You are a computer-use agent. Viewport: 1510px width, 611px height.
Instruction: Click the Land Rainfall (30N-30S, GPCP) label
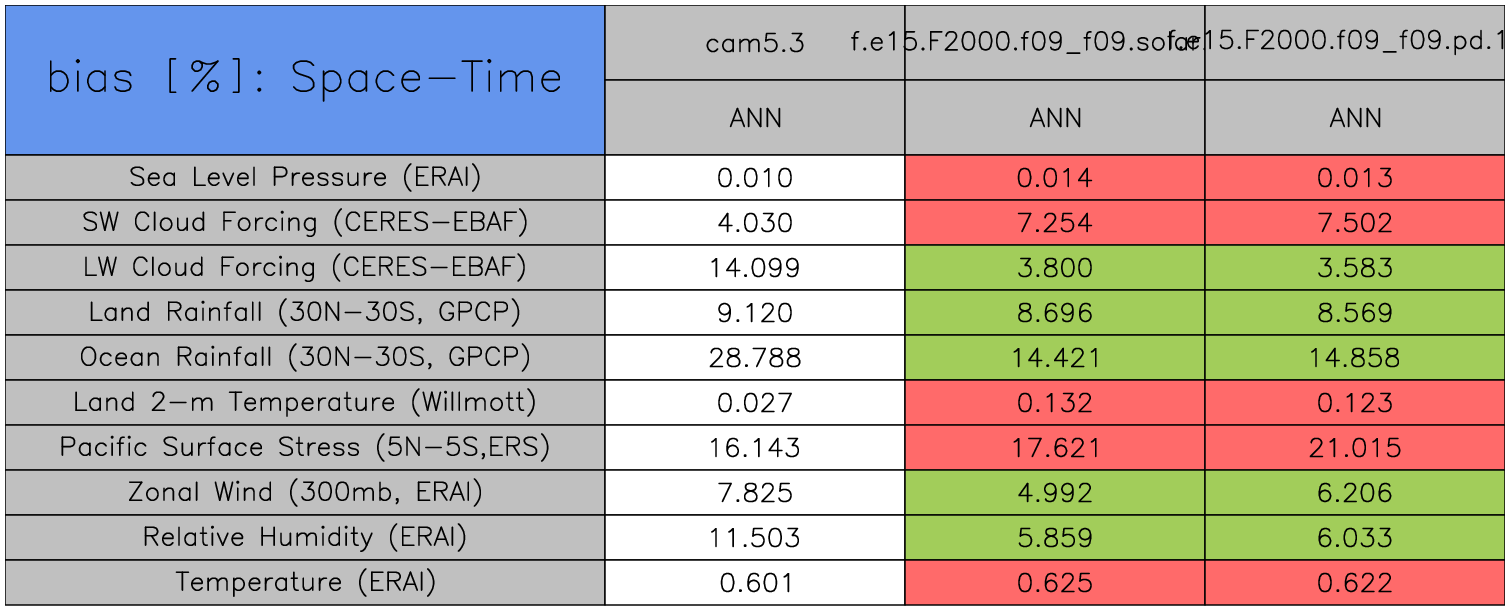point(305,312)
